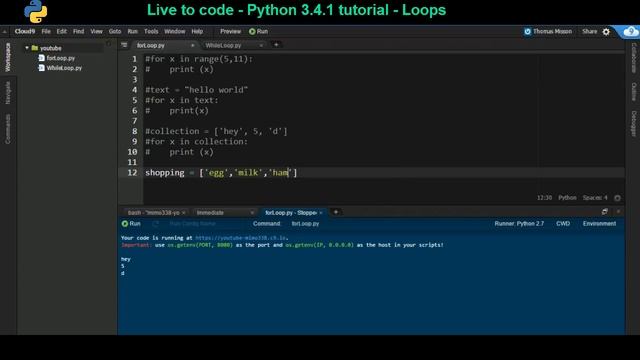Viewport: 640px width, 360px height.
Task: Click the 'hey' output line in console
Action: [126, 259]
